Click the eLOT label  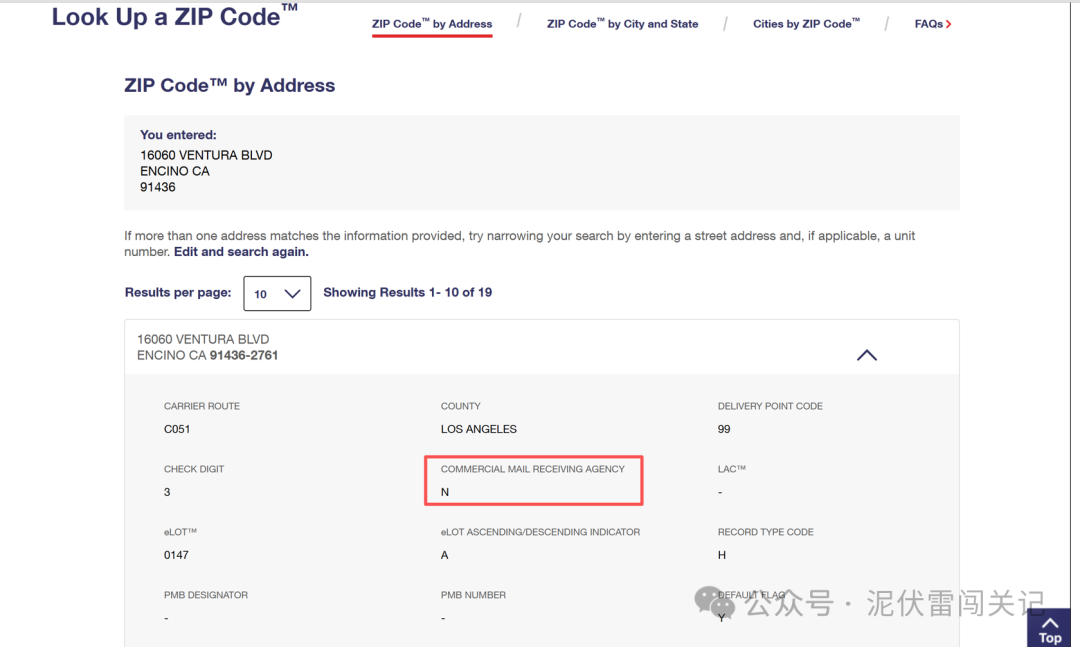point(180,532)
